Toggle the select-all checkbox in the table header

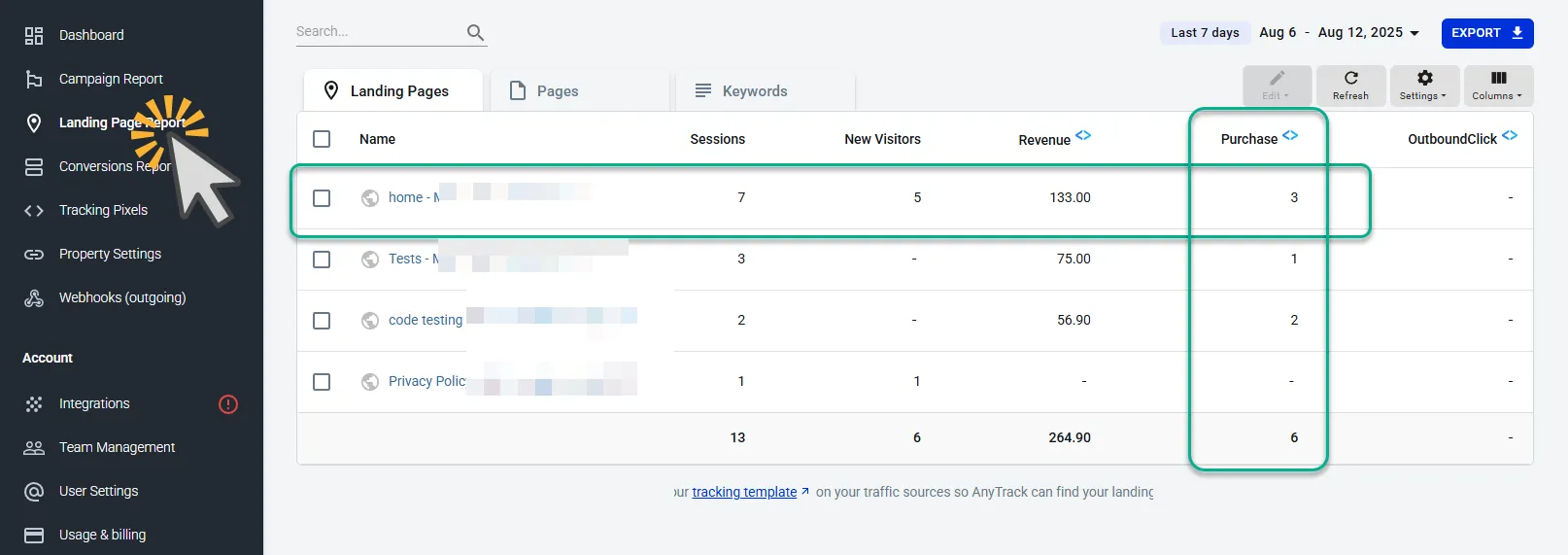tap(322, 139)
